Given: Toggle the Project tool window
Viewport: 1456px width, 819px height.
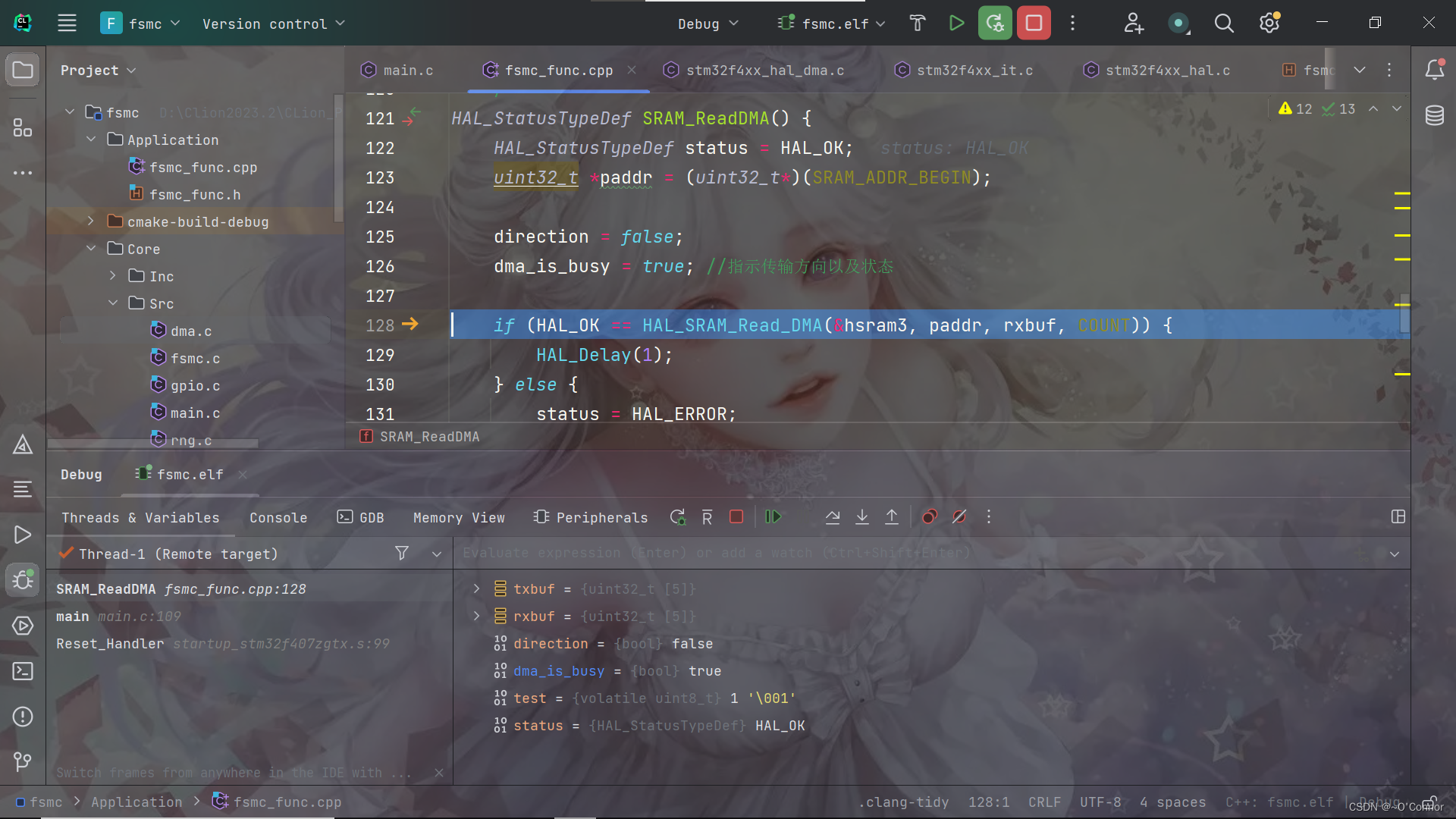Looking at the screenshot, I should 23,71.
